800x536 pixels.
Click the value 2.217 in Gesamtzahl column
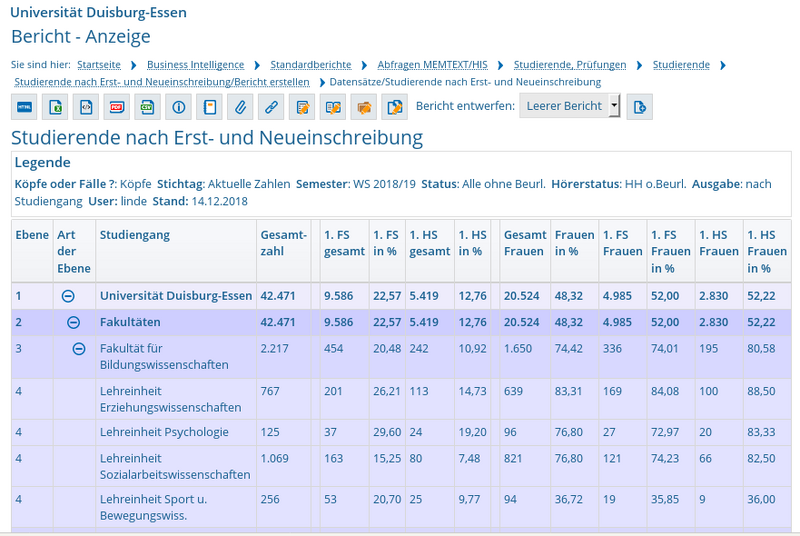pyautogui.click(x=274, y=349)
